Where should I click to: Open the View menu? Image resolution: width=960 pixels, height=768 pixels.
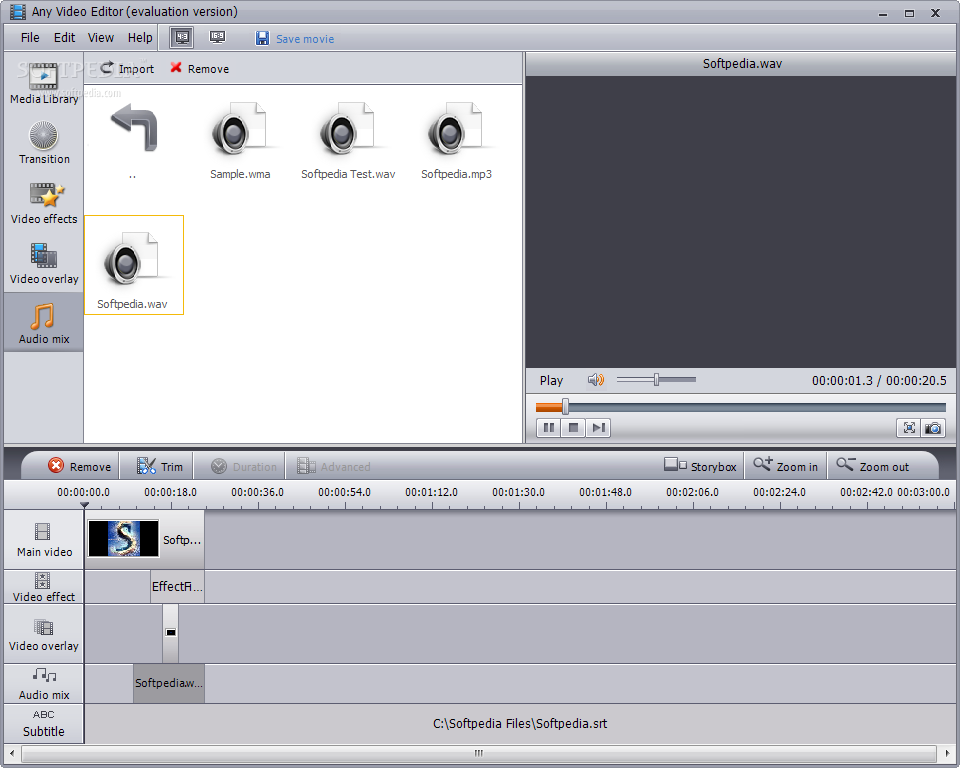pyautogui.click(x=100, y=37)
